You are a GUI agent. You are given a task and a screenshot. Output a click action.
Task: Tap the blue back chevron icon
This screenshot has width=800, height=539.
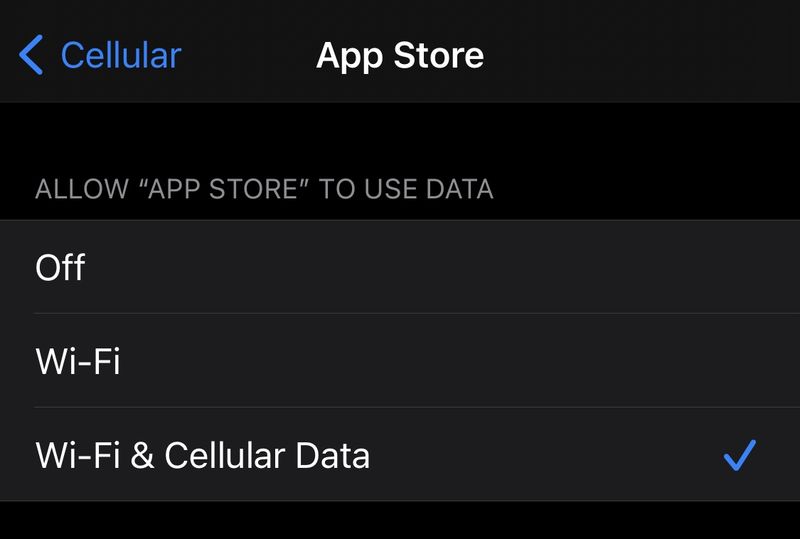click(x=31, y=55)
